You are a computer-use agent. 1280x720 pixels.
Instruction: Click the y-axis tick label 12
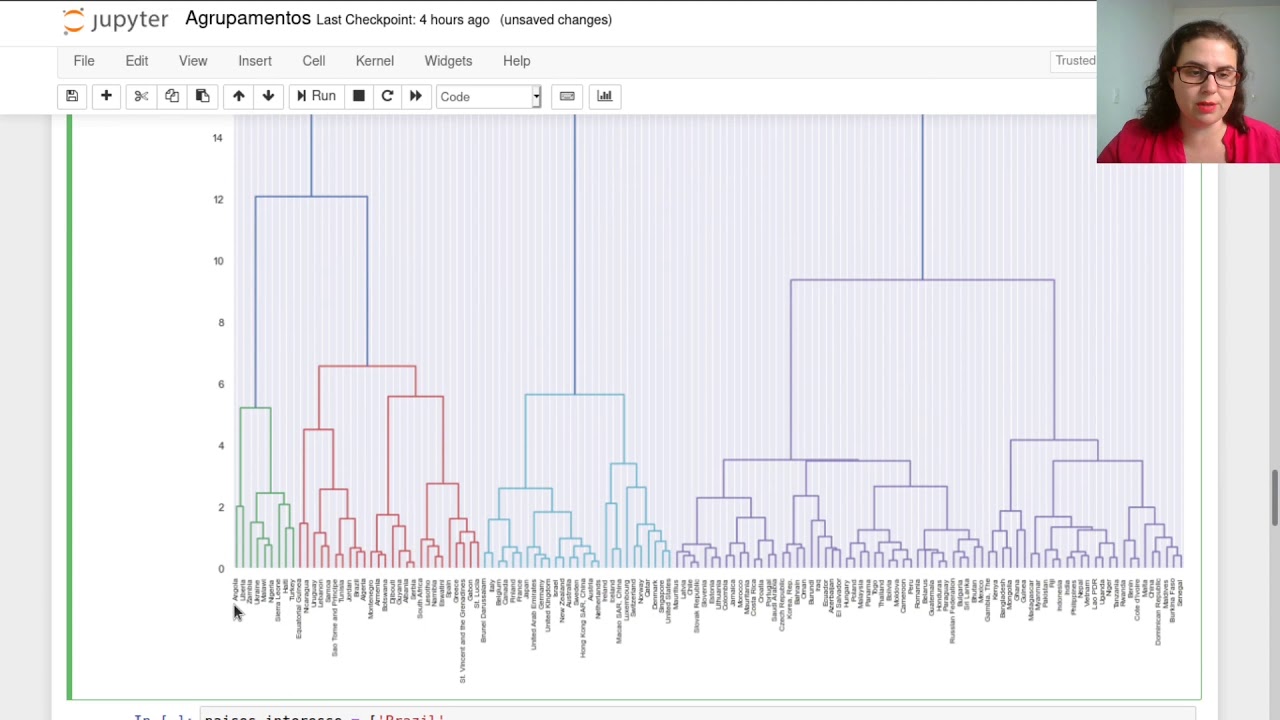click(218, 199)
